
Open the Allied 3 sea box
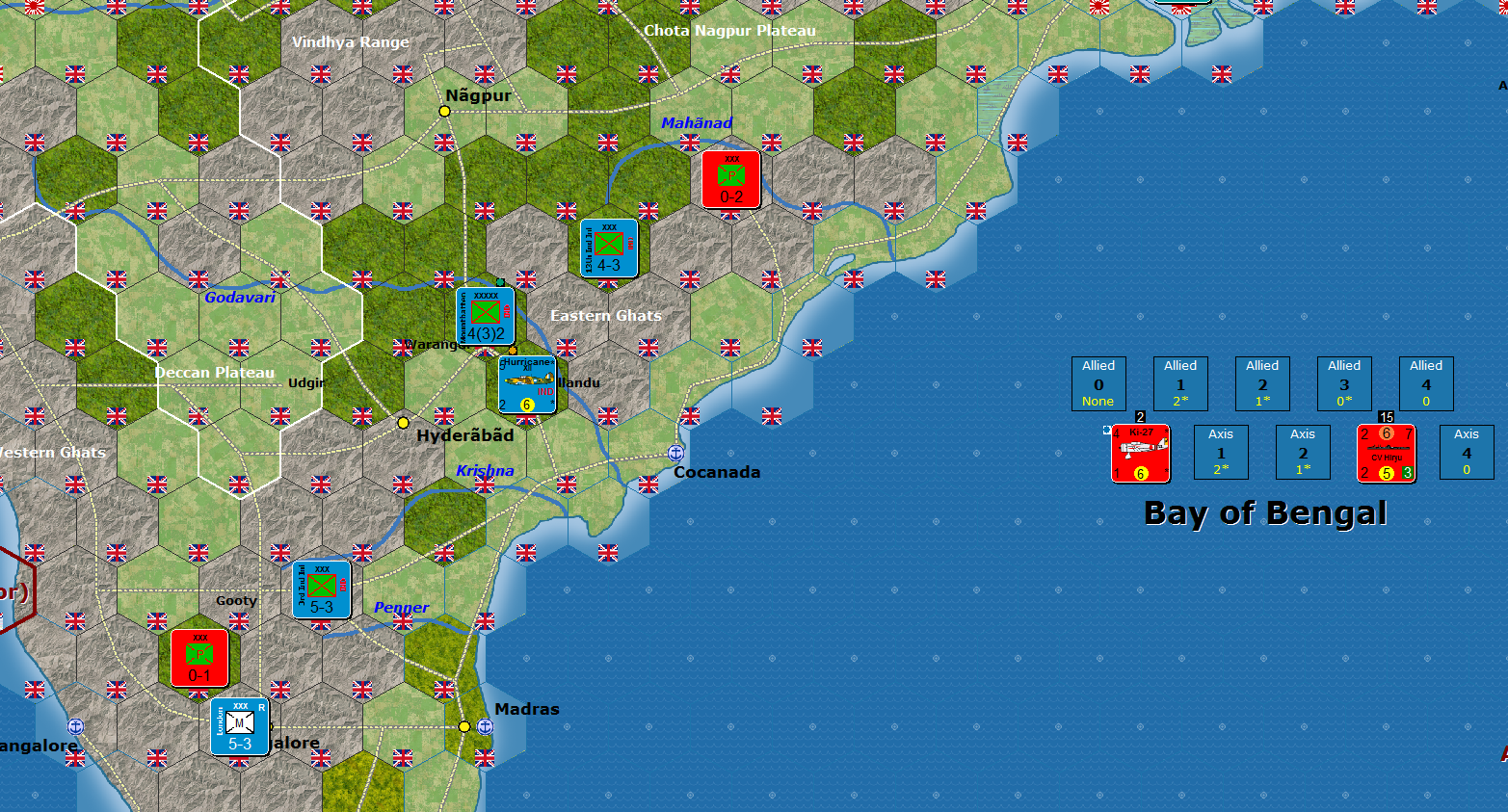(1344, 383)
